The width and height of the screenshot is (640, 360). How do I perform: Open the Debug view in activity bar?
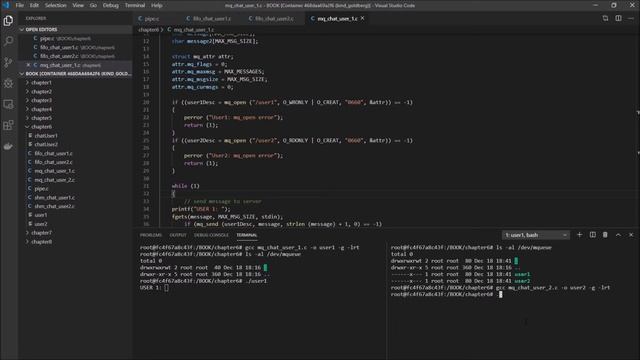pyautogui.click(x=8, y=83)
